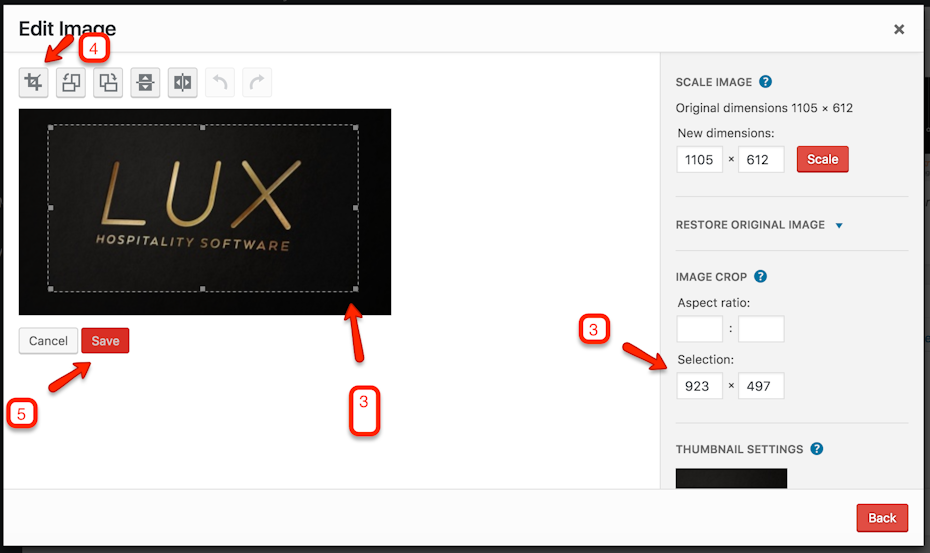Click the new dimensions width field

[699, 159]
